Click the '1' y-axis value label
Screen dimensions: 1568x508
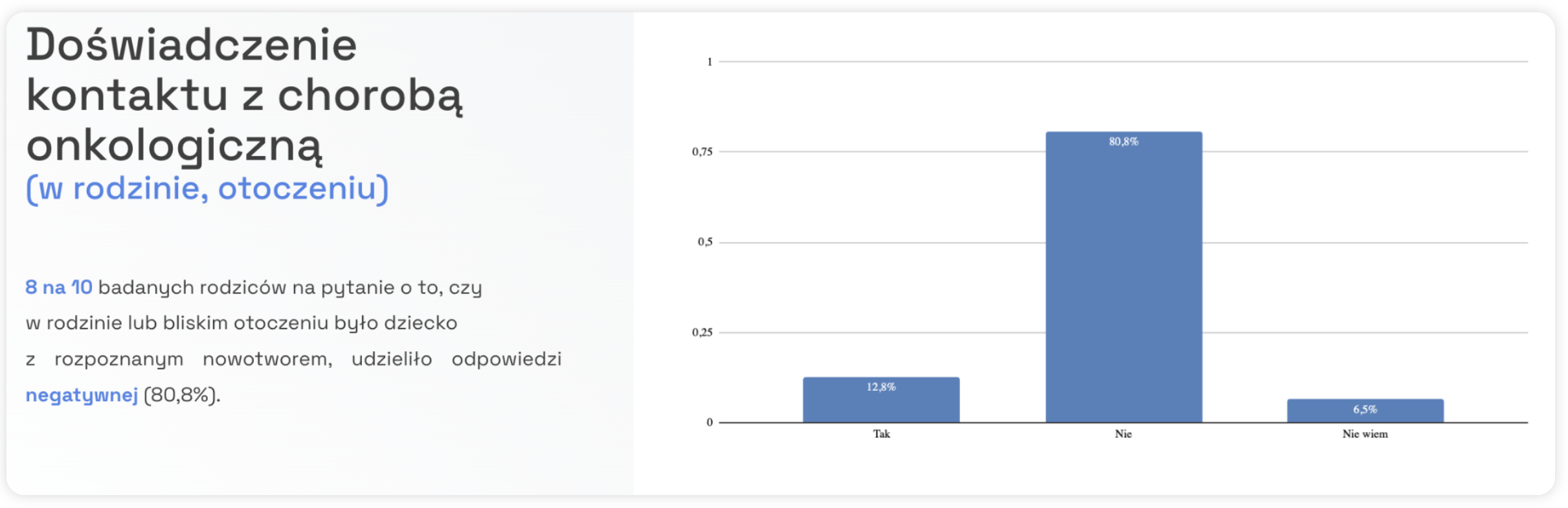pyautogui.click(x=710, y=62)
